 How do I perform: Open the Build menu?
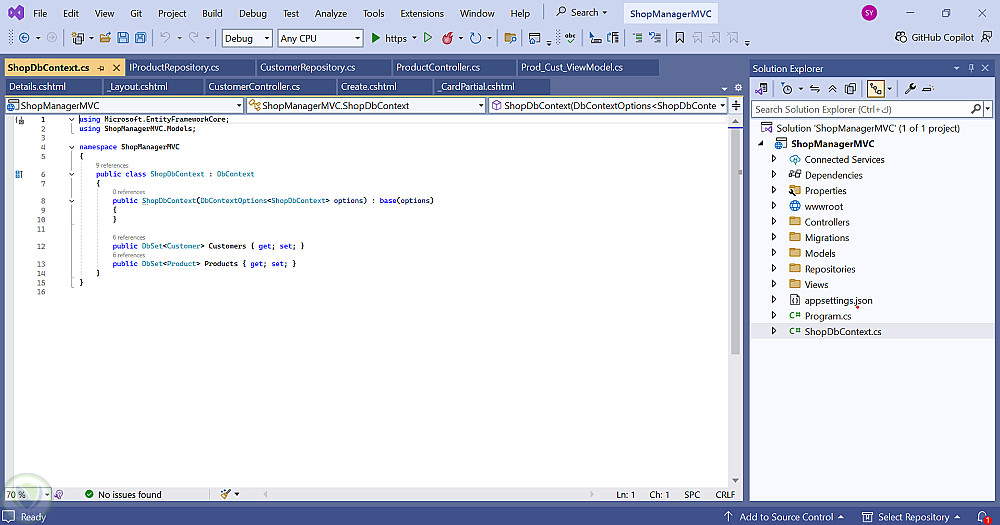(212, 14)
